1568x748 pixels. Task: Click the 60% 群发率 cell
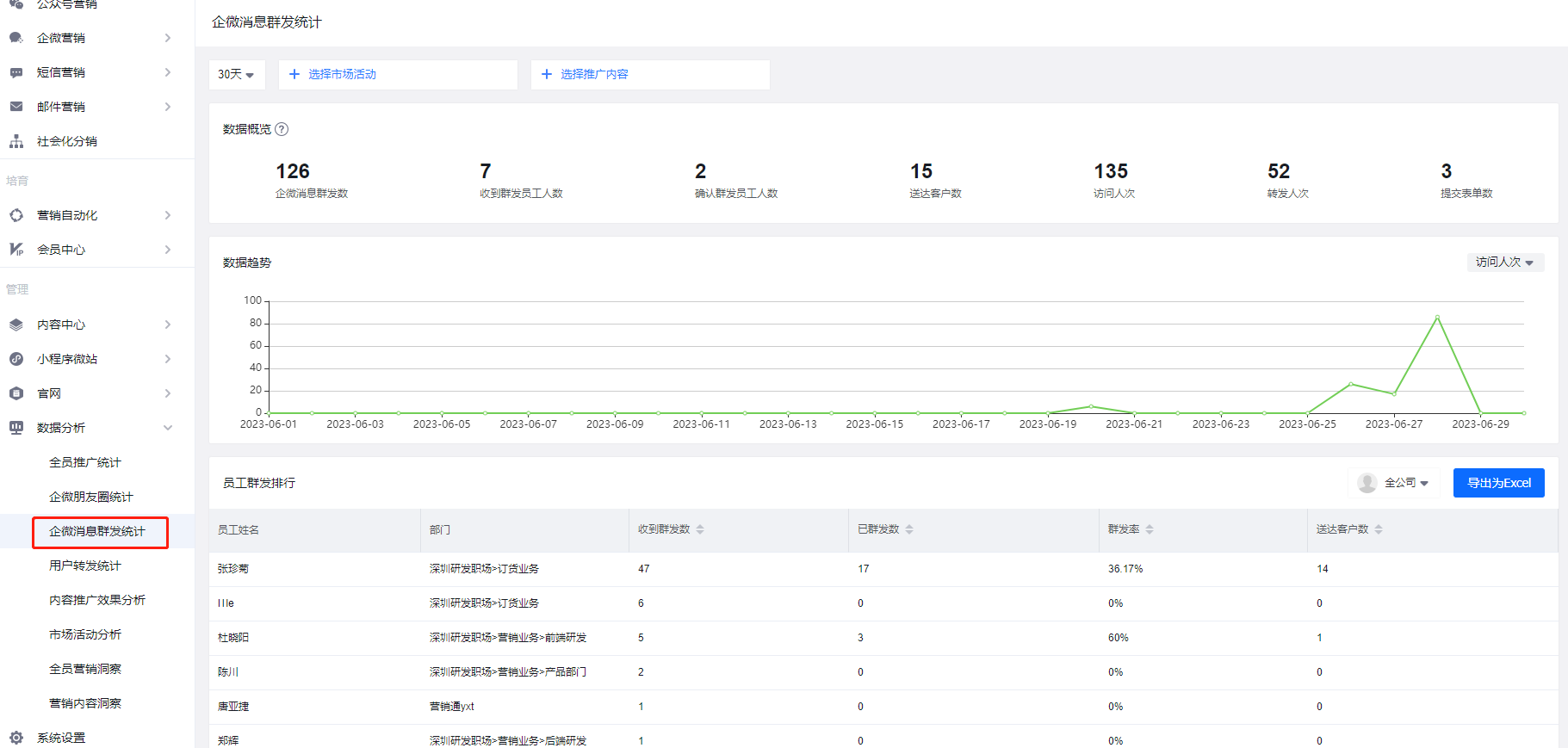tap(1119, 638)
